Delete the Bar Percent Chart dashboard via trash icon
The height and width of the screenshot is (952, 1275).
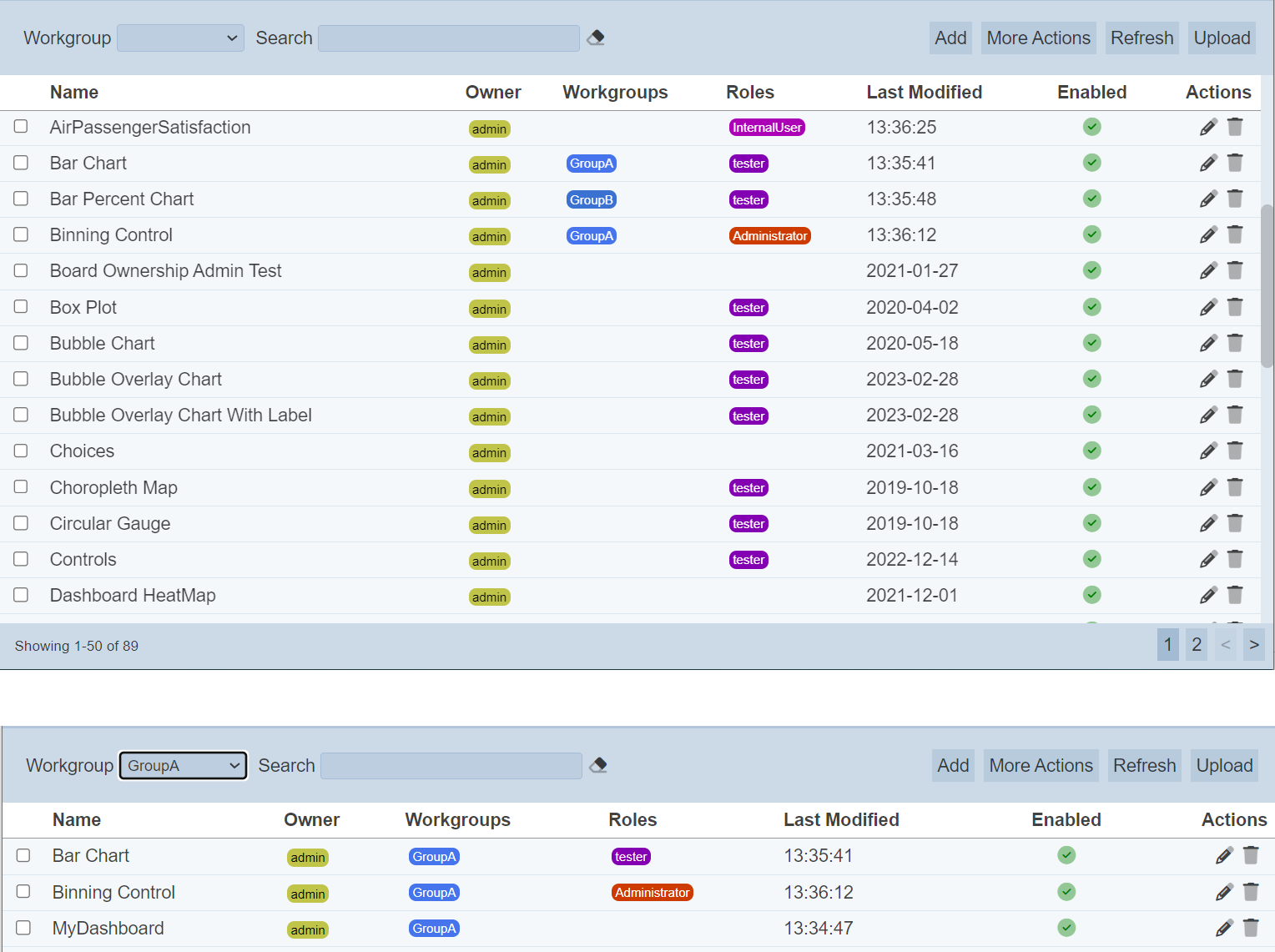click(x=1235, y=199)
